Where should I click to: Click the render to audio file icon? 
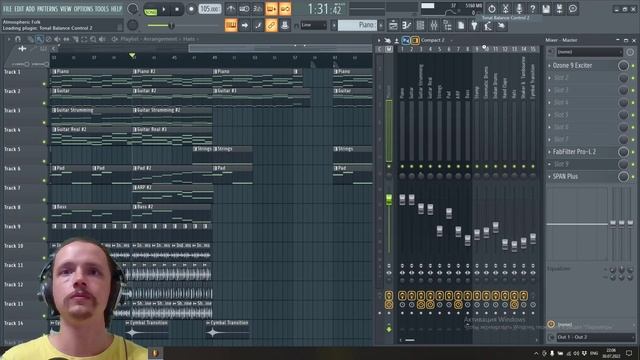coord(560,9)
